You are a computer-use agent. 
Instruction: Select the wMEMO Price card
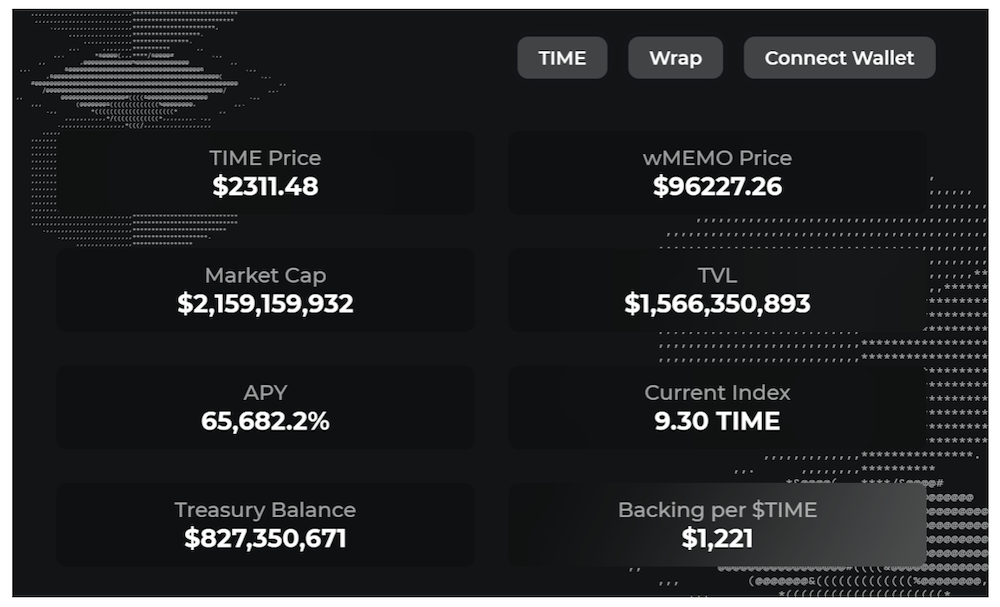[717, 173]
